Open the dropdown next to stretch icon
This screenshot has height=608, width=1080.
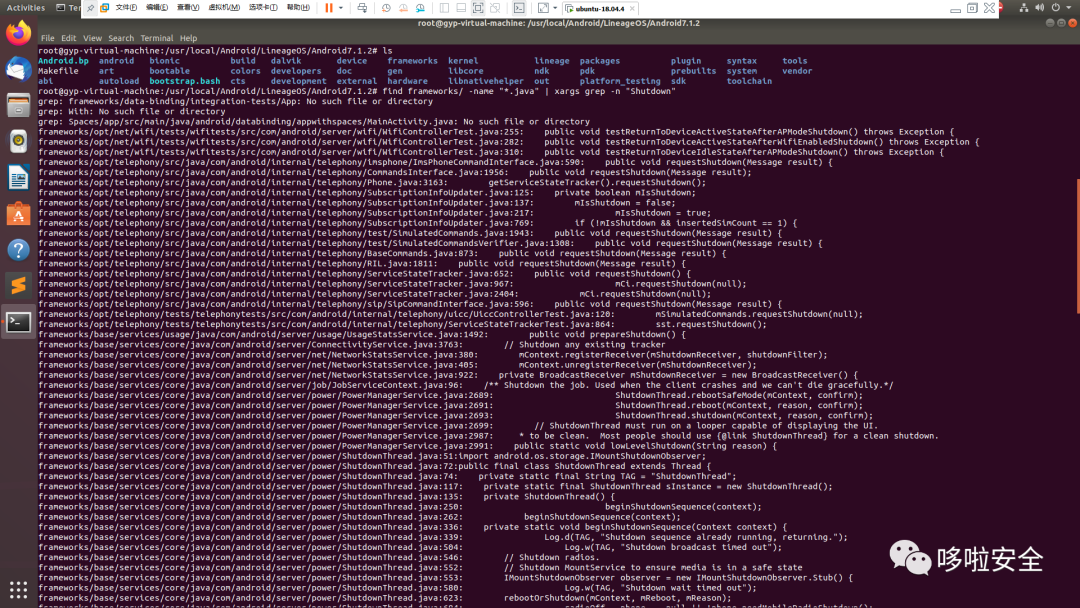[555, 8]
